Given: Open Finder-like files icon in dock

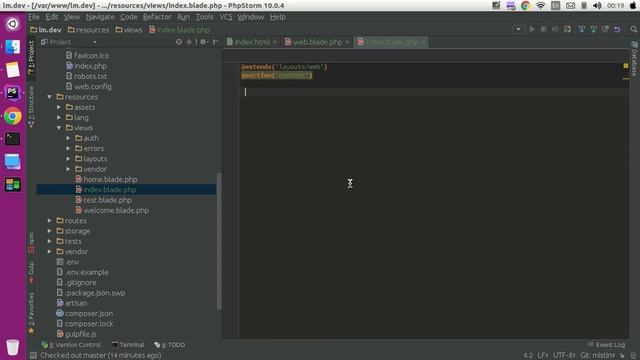Looking at the screenshot, I should pyautogui.click(x=13, y=47).
